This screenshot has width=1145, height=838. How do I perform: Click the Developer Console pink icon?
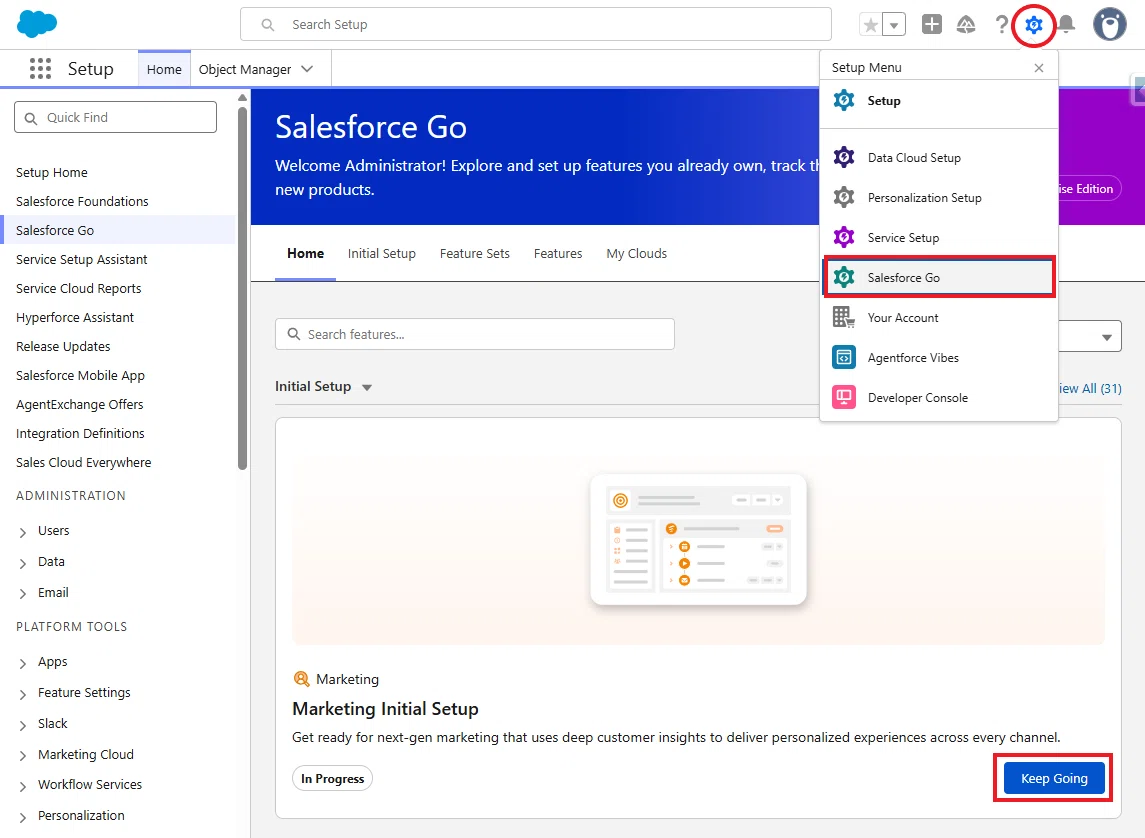coord(844,397)
